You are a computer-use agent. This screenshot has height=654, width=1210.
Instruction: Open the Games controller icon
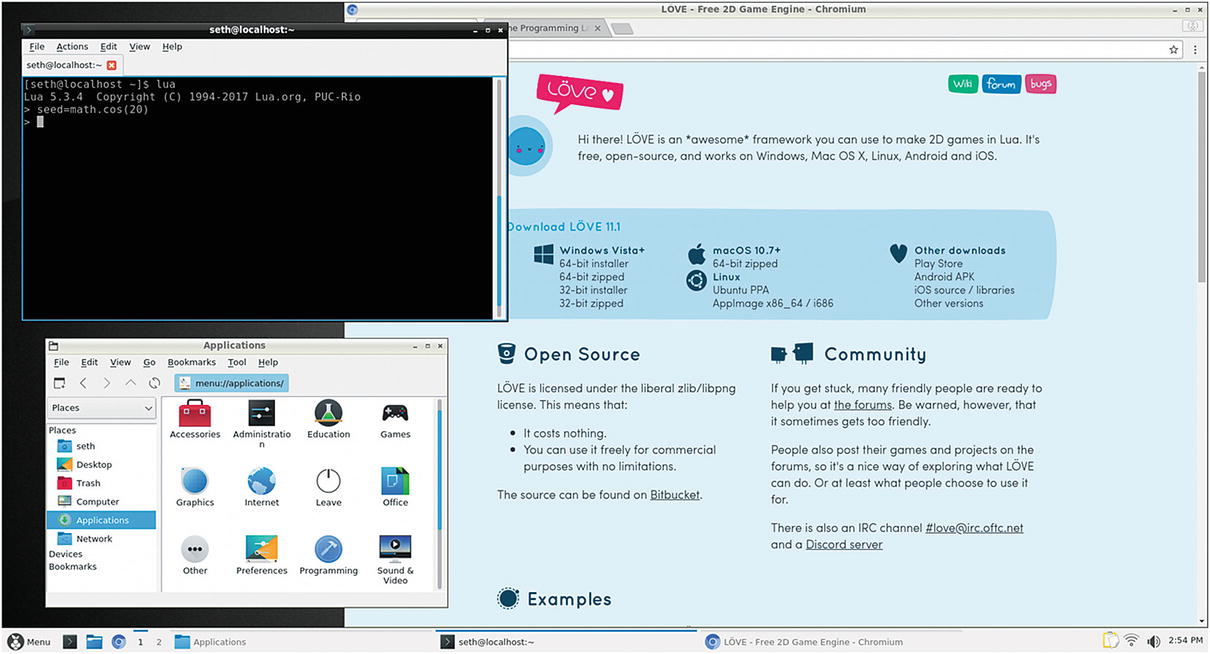[x=395, y=412]
